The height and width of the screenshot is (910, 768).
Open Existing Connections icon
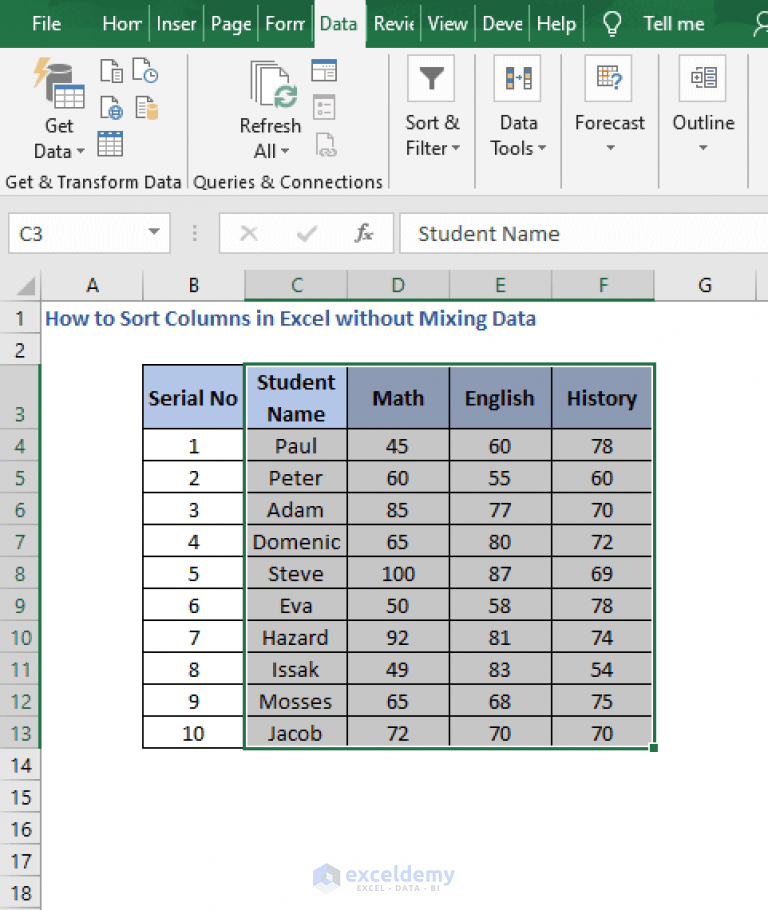[x=147, y=108]
